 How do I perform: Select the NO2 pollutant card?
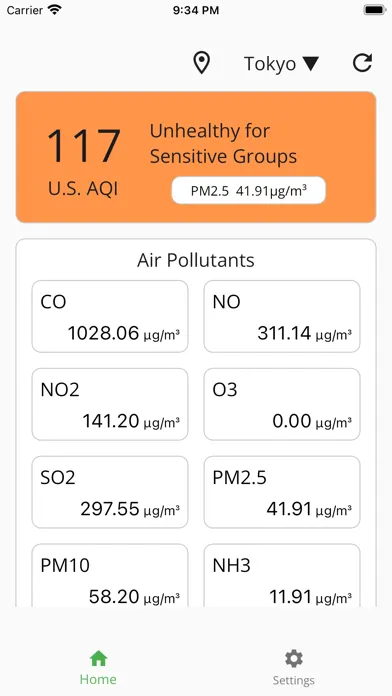point(110,404)
